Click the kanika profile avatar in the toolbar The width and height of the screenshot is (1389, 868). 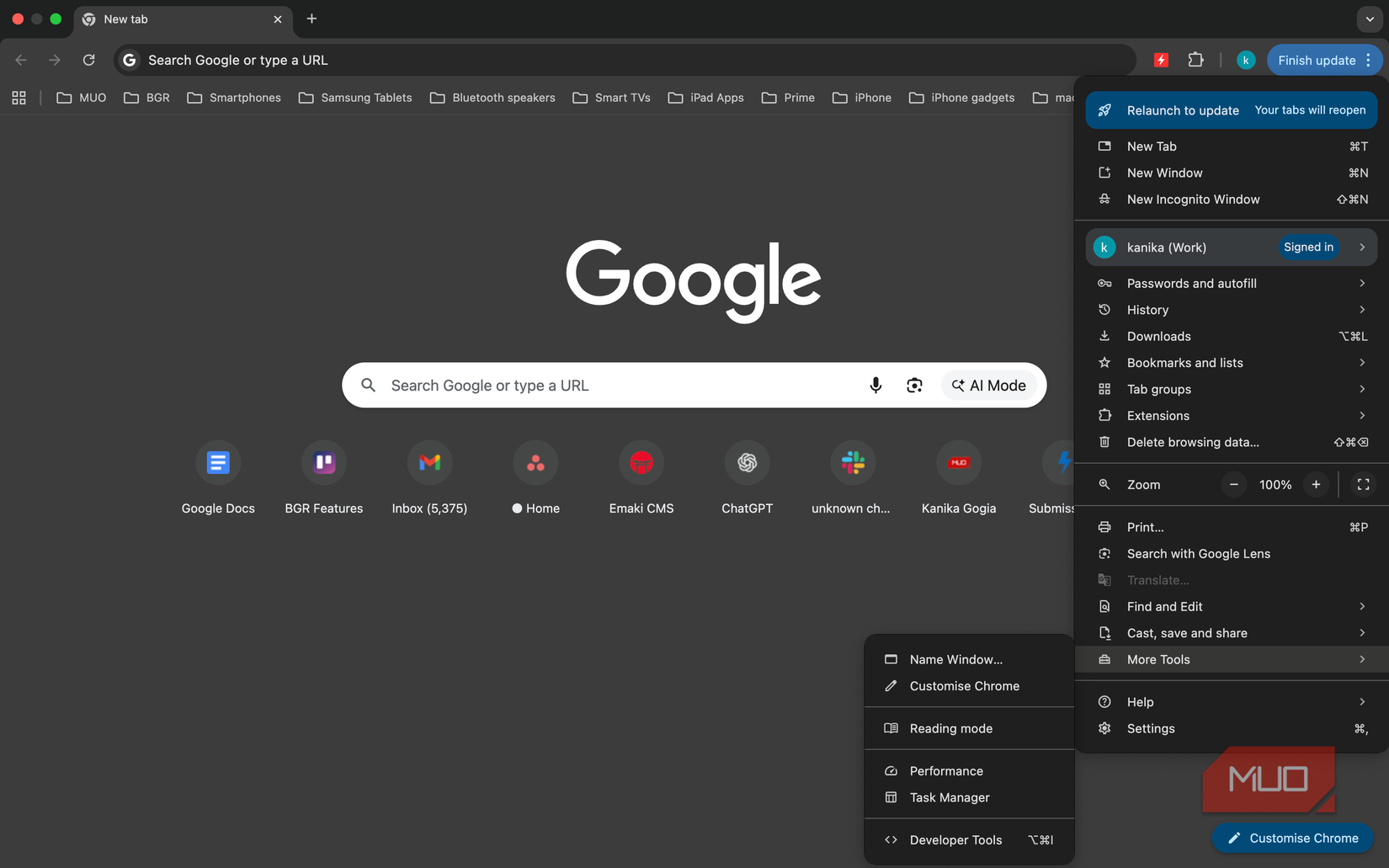[x=1246, y=60]
